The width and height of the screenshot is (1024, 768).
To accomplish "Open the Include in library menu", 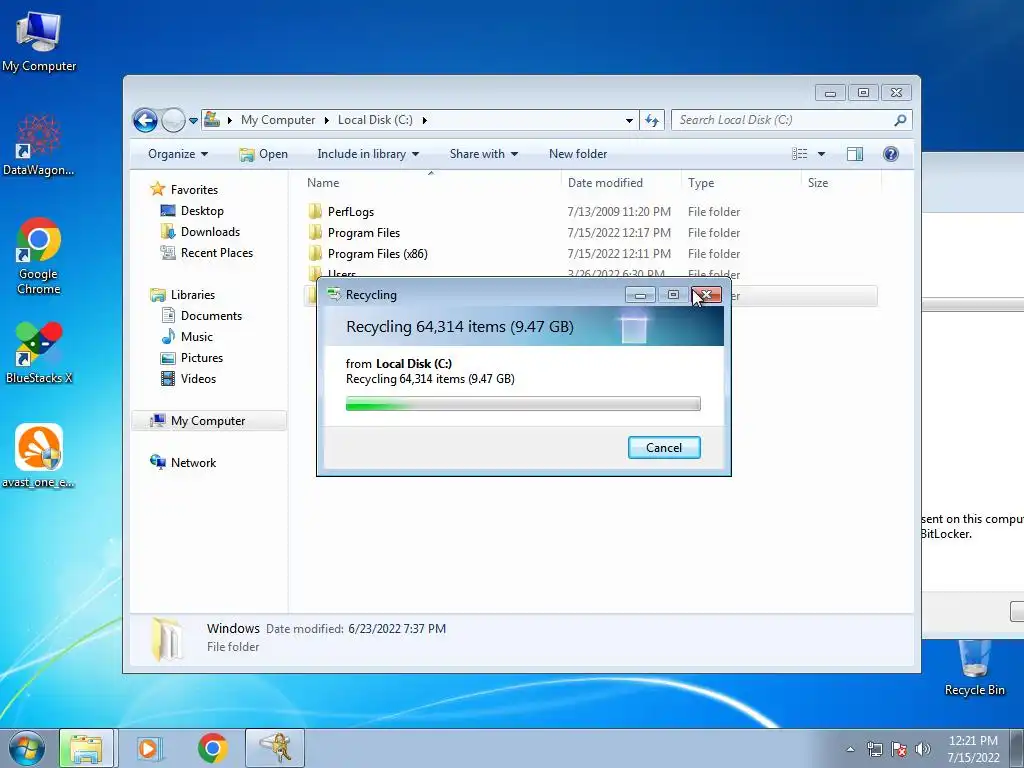I will (x=368, y=154).
